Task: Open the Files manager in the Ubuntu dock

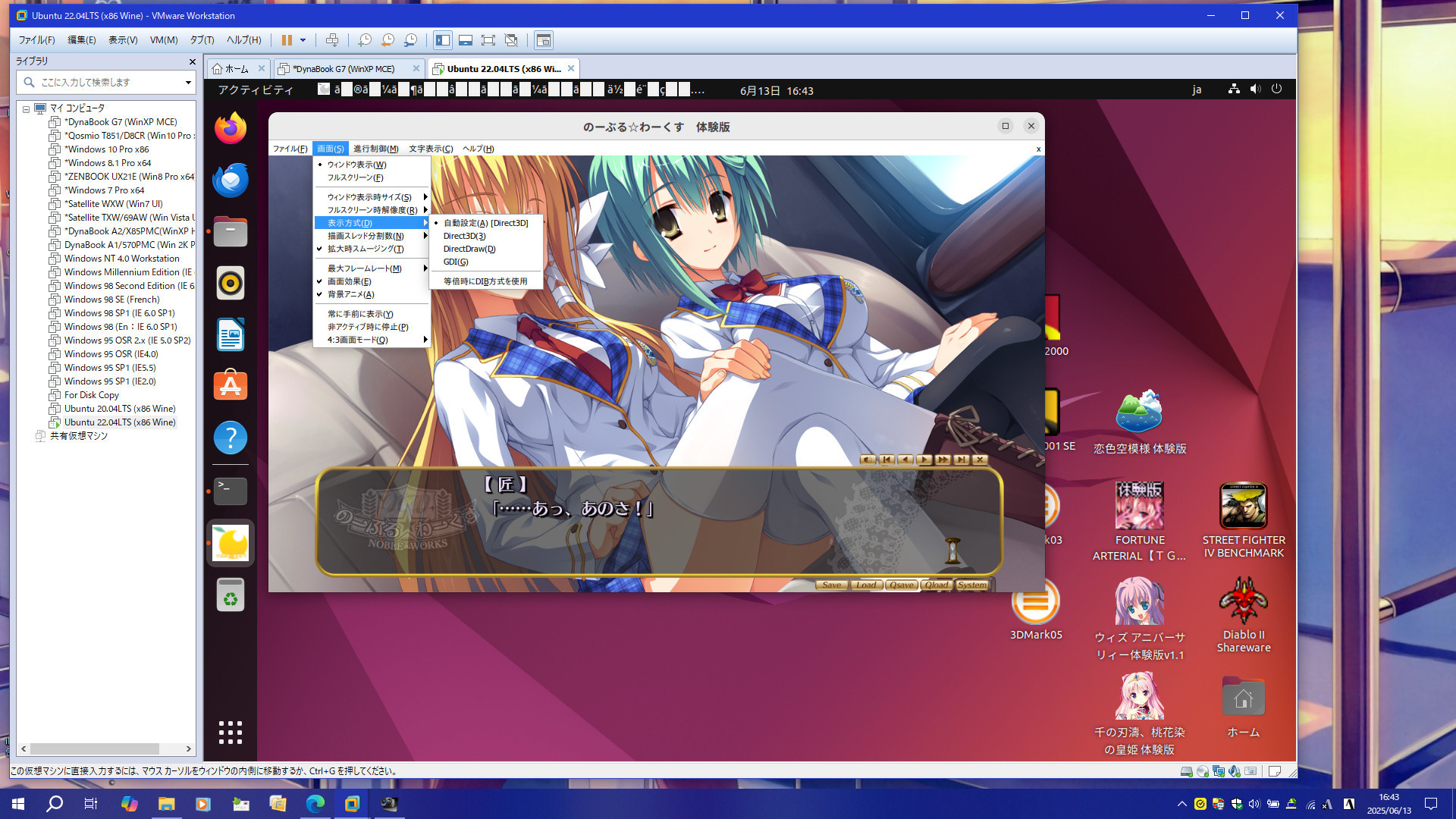Action: (231, 231)
